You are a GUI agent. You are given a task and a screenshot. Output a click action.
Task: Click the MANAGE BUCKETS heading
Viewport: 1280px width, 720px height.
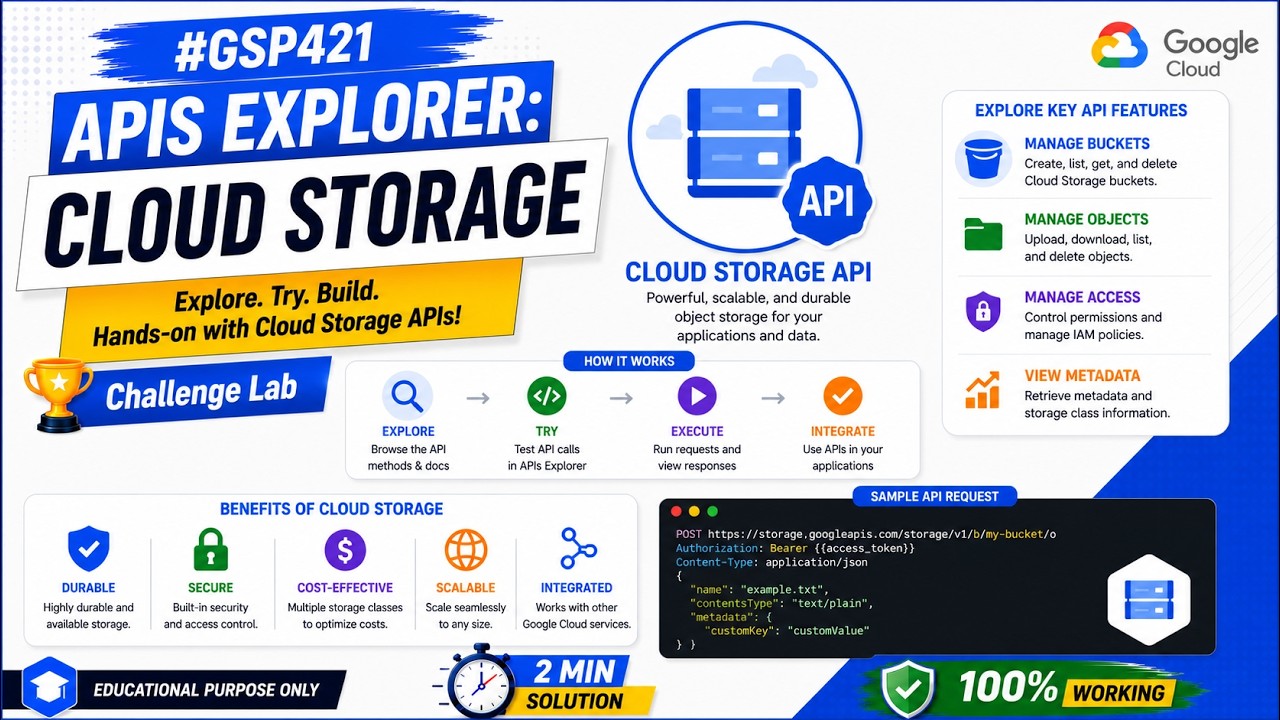(1087, 143)
